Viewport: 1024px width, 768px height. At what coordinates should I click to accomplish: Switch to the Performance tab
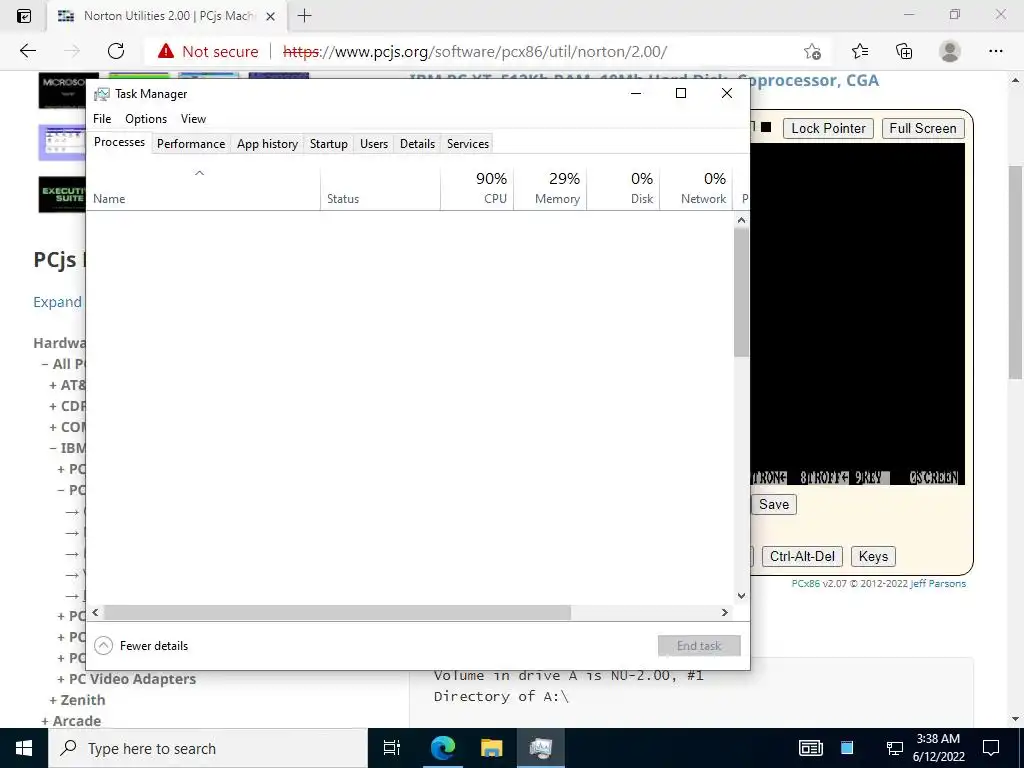click(x=191, y=144)
